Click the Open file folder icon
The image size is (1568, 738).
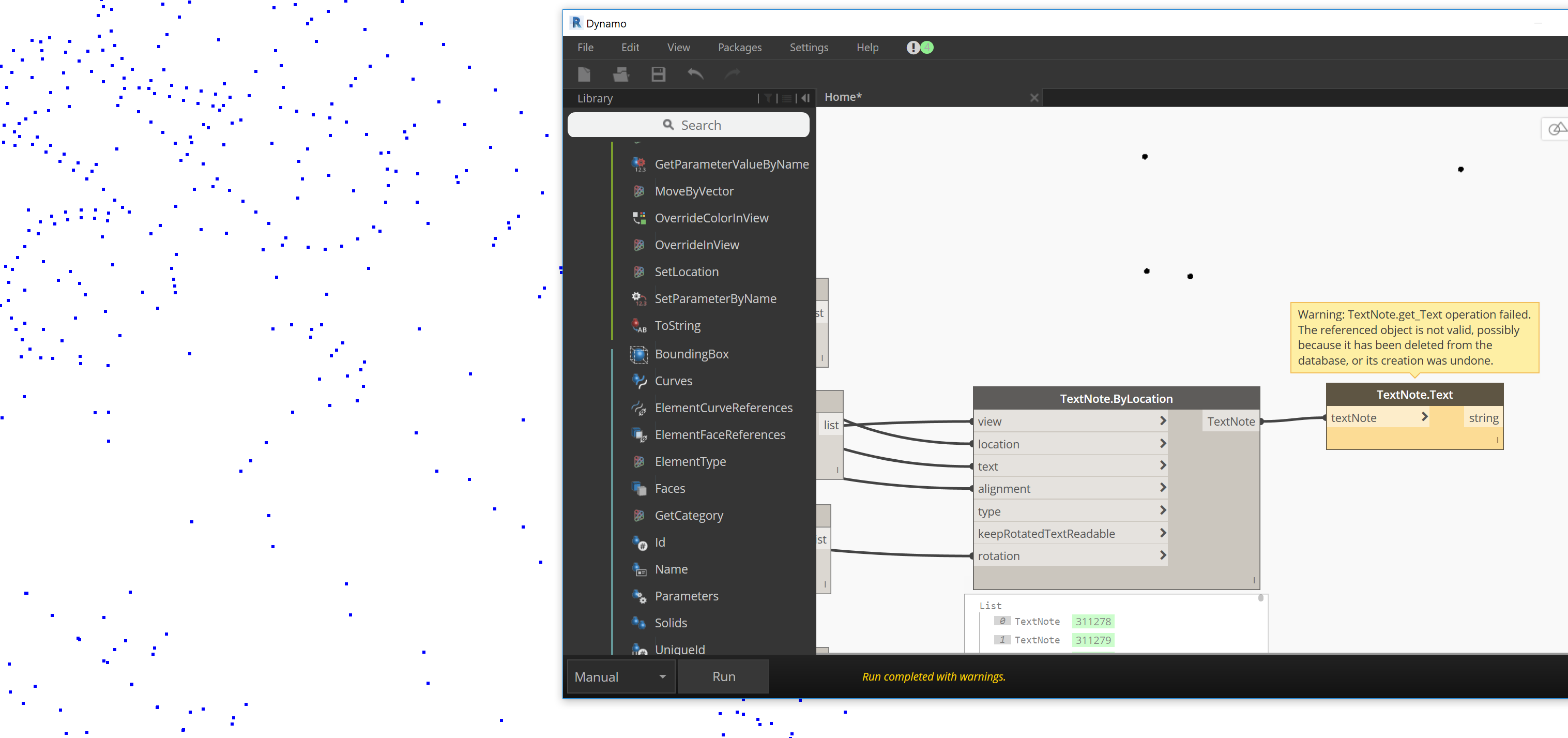click(x=620, y=74)
